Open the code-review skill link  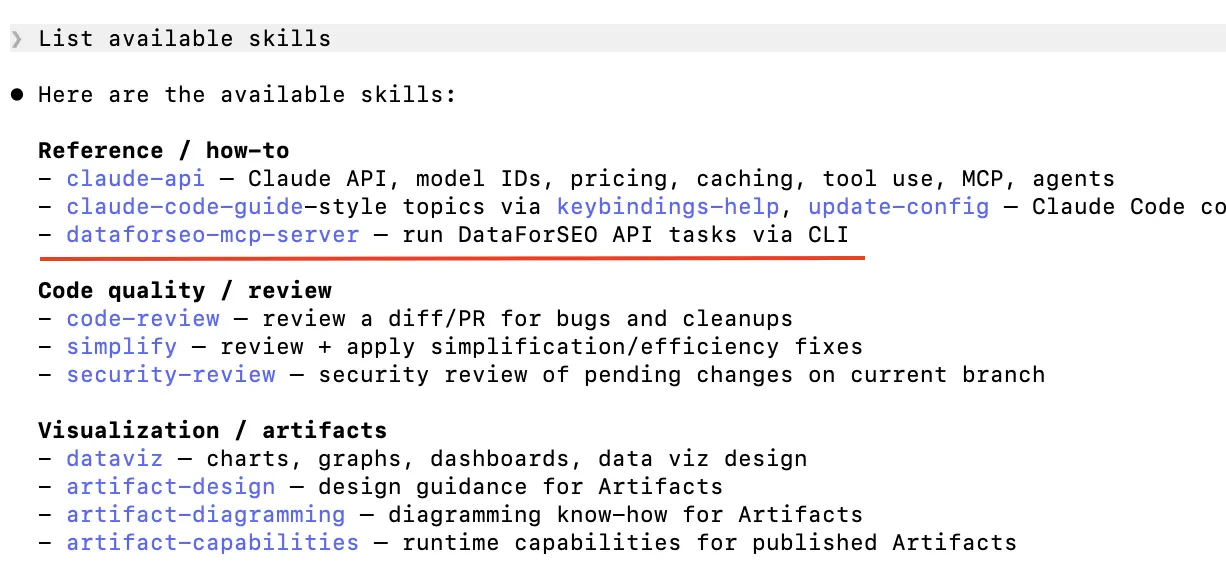tap(143, 319)
